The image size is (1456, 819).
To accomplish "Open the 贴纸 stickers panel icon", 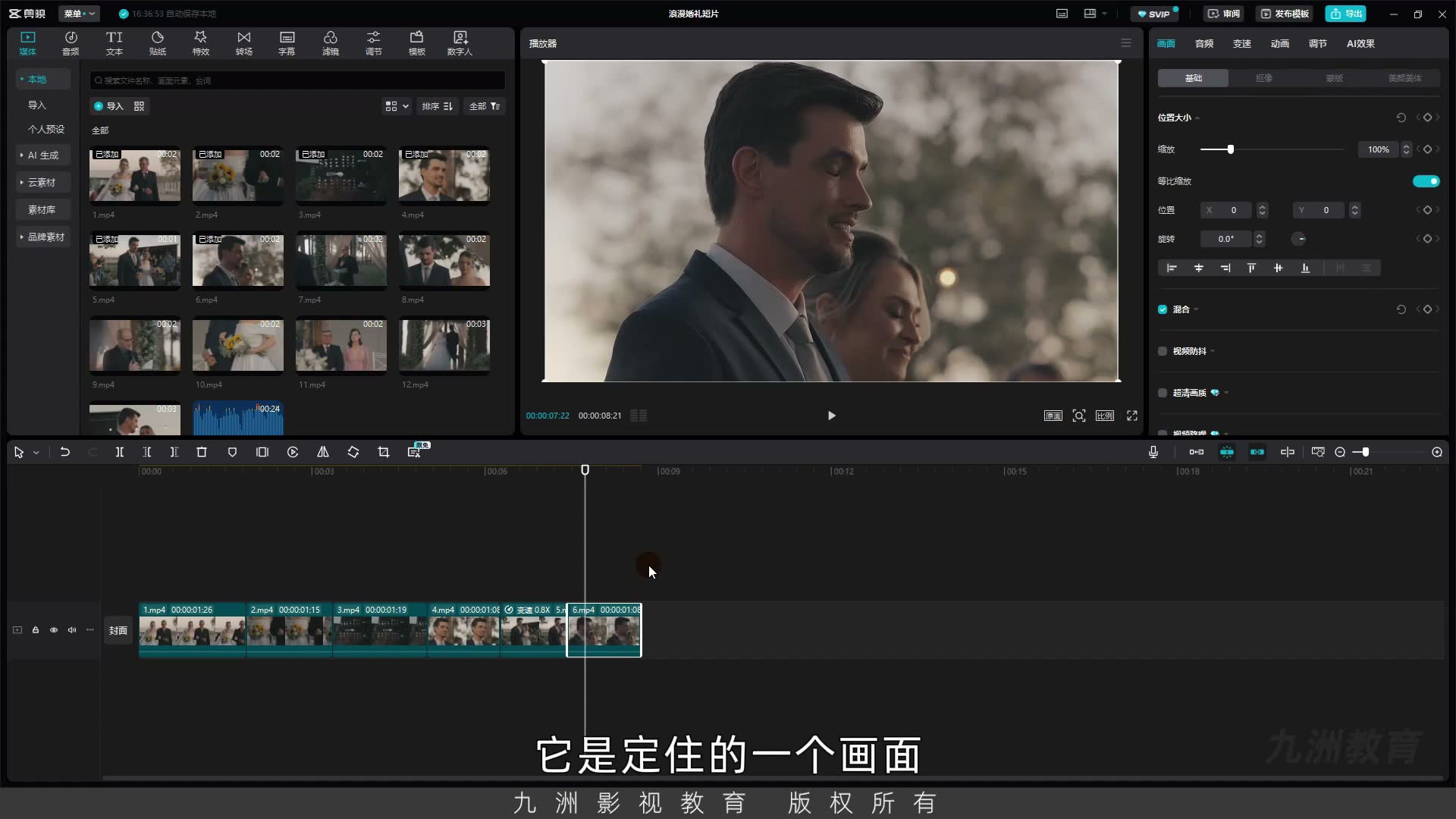I will click(x=157, y=43).
